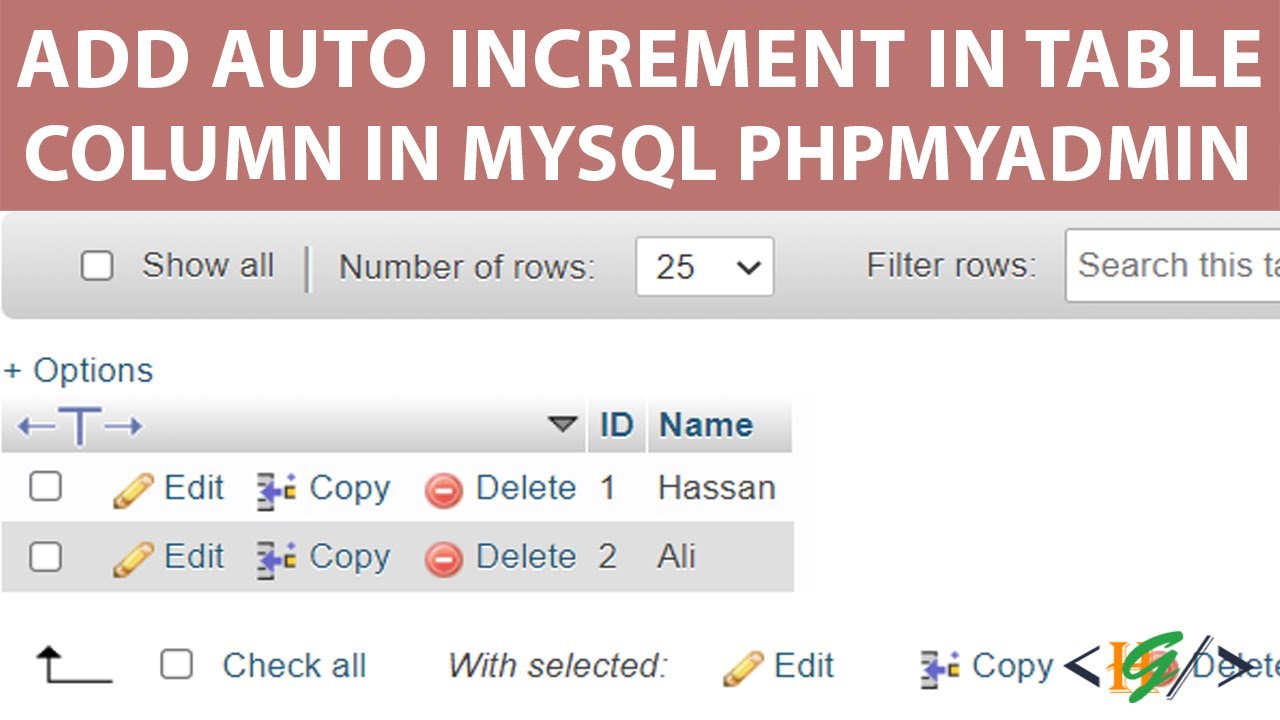Select the checkbox for Hassan's row

45,487
